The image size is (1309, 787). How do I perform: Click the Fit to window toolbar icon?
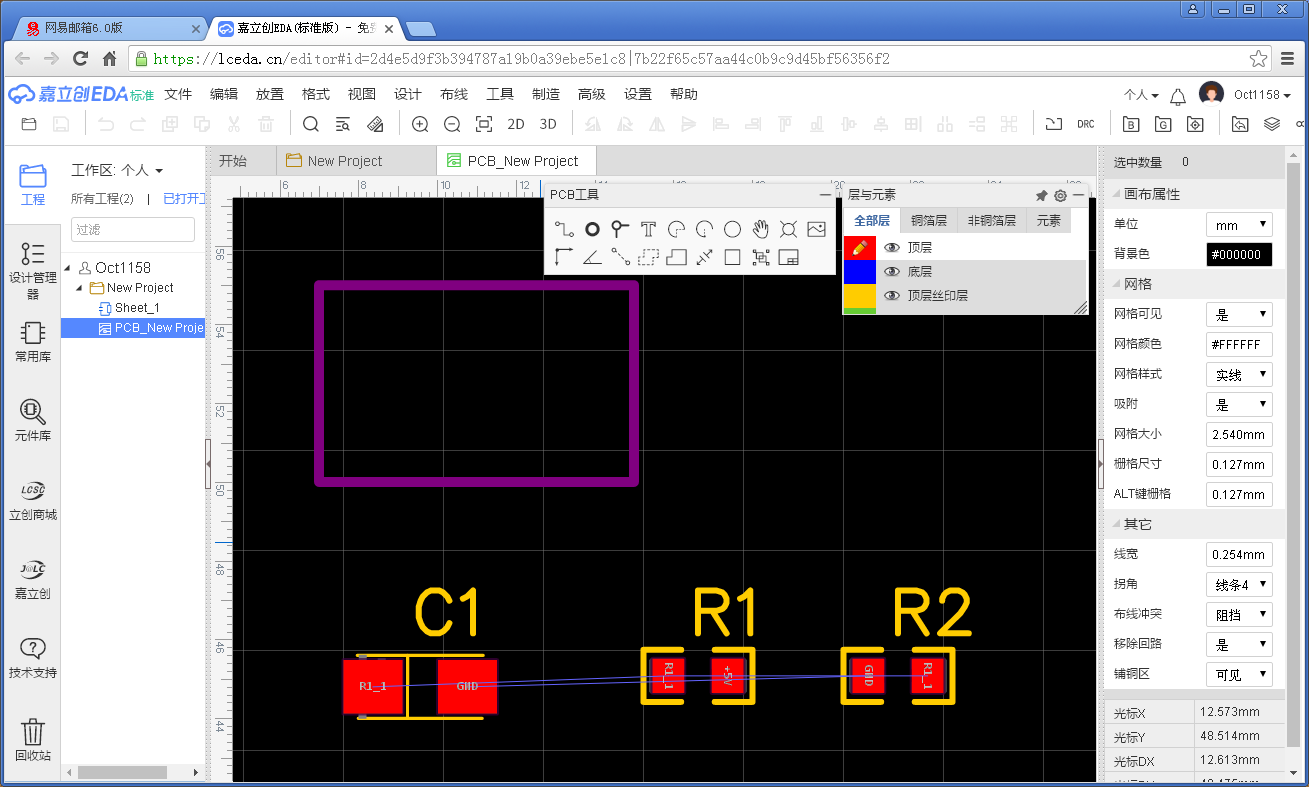point(484,124)
